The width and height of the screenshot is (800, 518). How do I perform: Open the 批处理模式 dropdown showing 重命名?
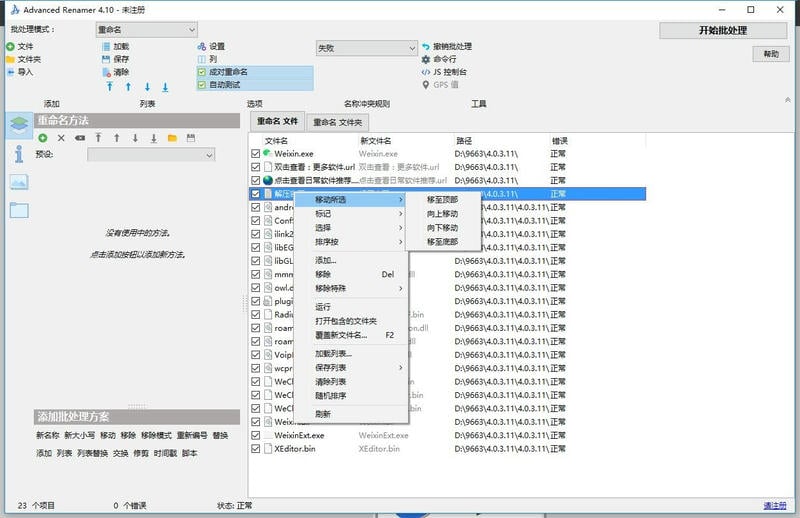(146, 30)
